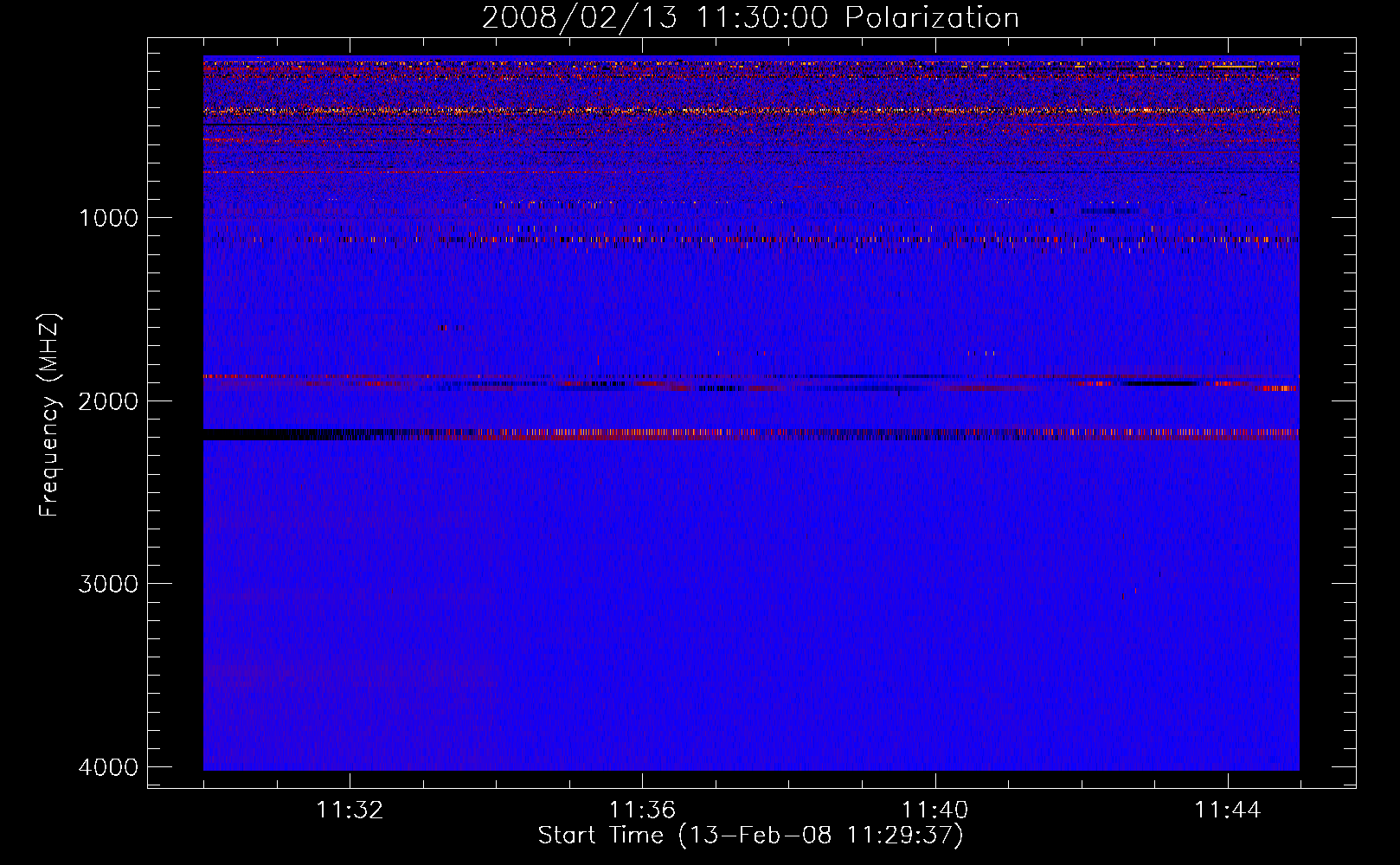Click the 3000 frequency tick label
1400x865 pixels.
(108, 584)
